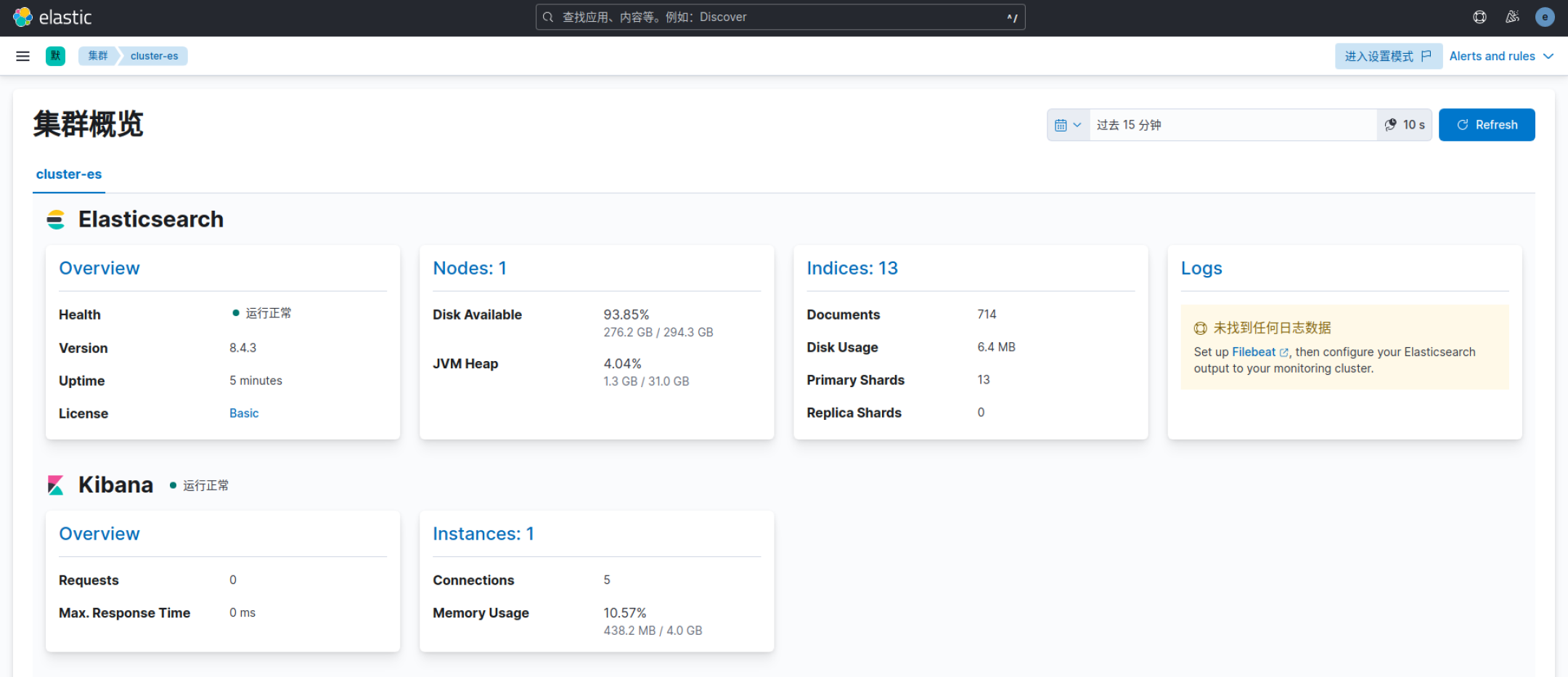
Task: Open the Basic license link
Action: point(244,413)
